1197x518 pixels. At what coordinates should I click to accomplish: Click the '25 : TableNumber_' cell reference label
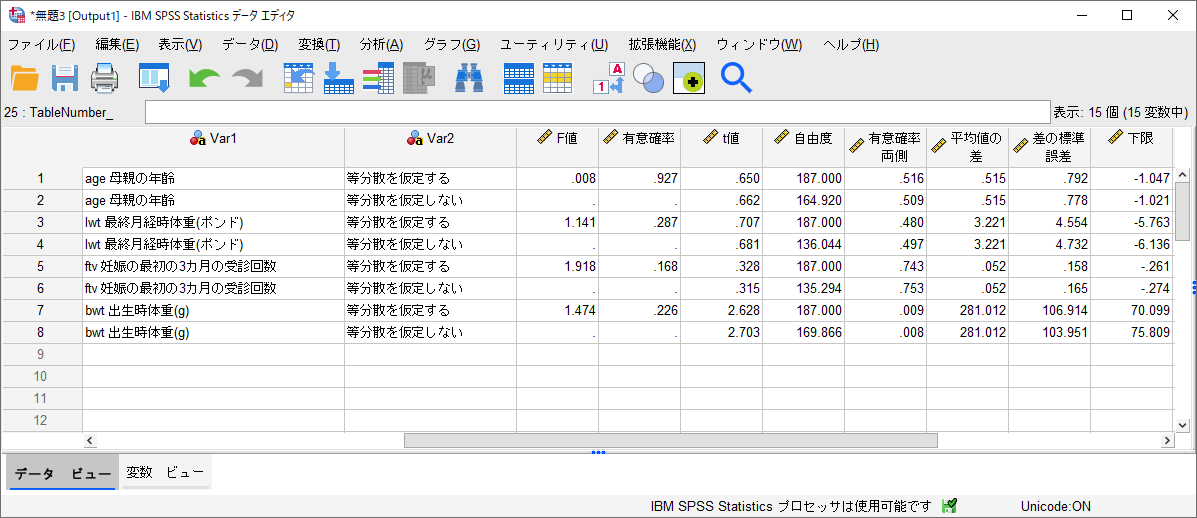(59, 112)
